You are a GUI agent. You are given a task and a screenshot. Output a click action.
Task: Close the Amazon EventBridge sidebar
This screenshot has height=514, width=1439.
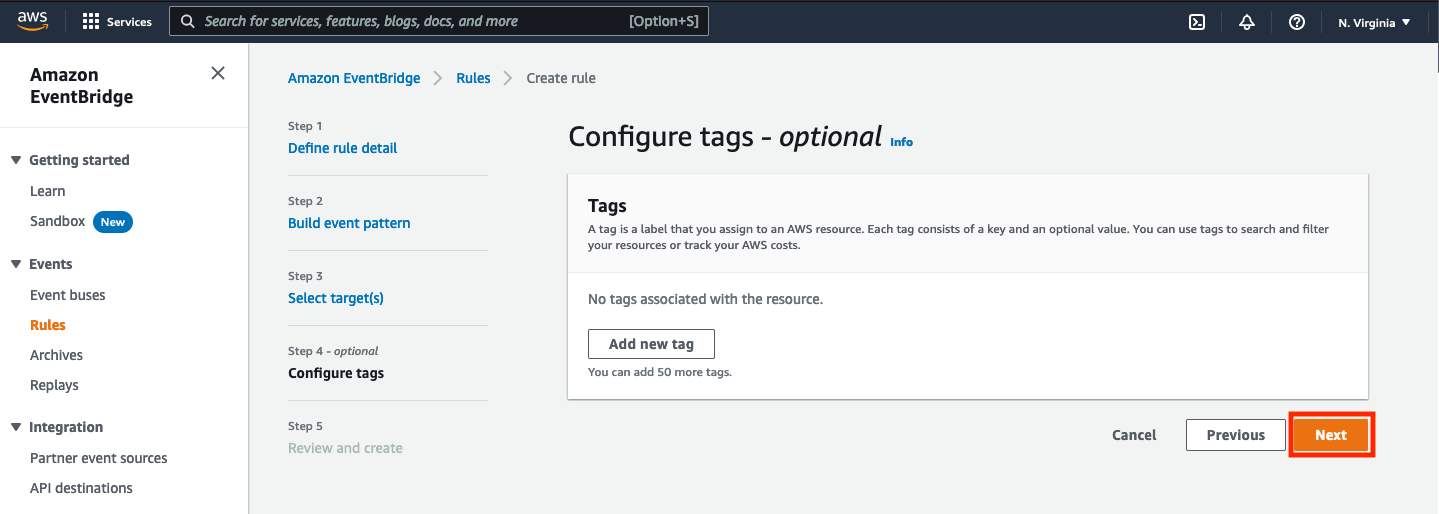click(218, 73)
